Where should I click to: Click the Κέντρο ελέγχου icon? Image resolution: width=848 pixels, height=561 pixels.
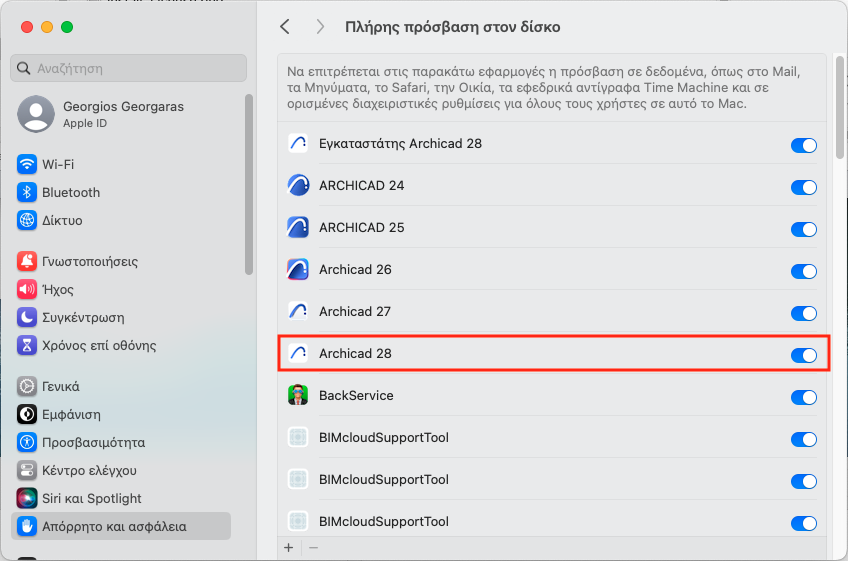26,470
